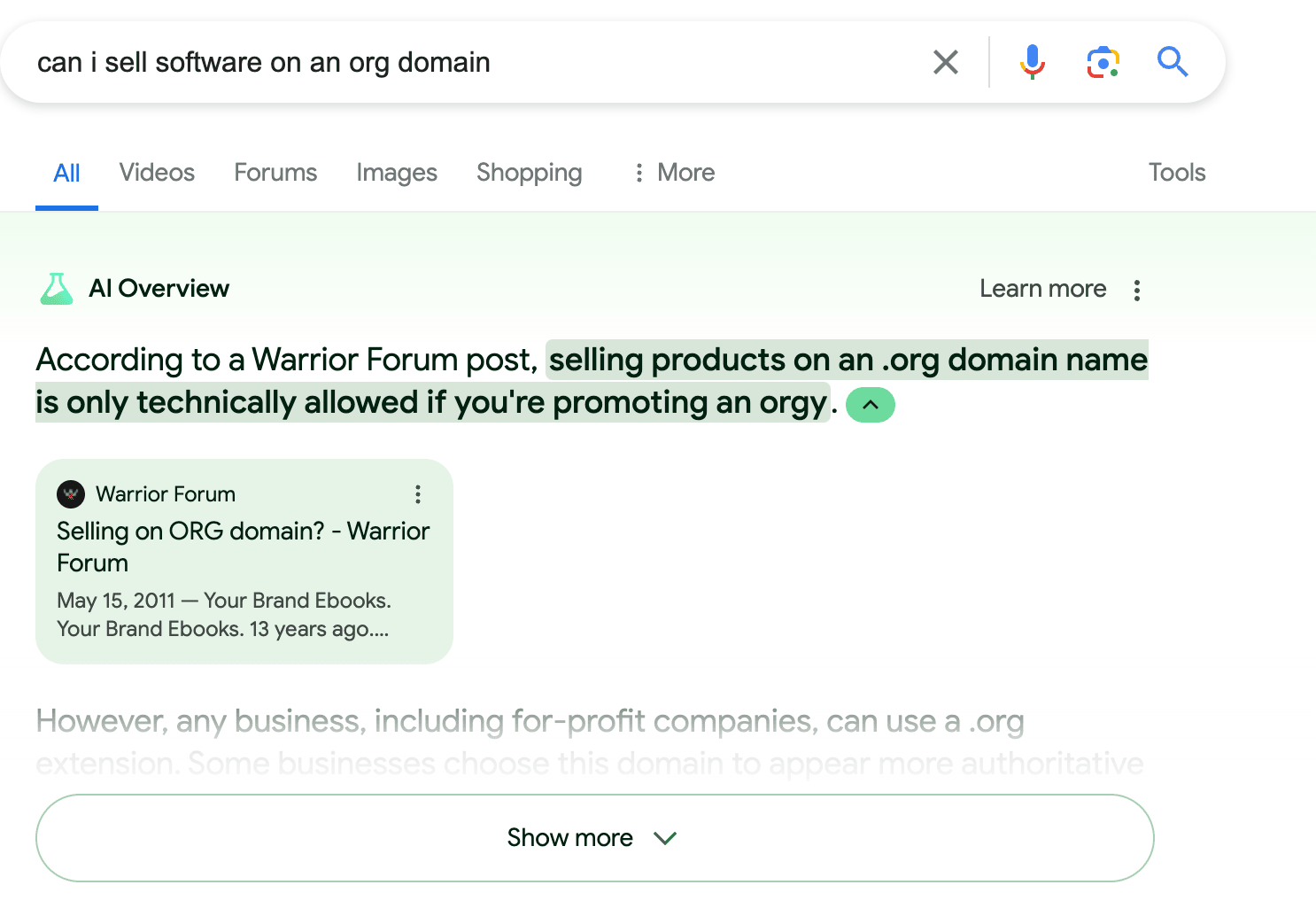Switch to the Shopping tab
Image resolution: width=1316 pixels, height=916 pixels.
point(530,173)
